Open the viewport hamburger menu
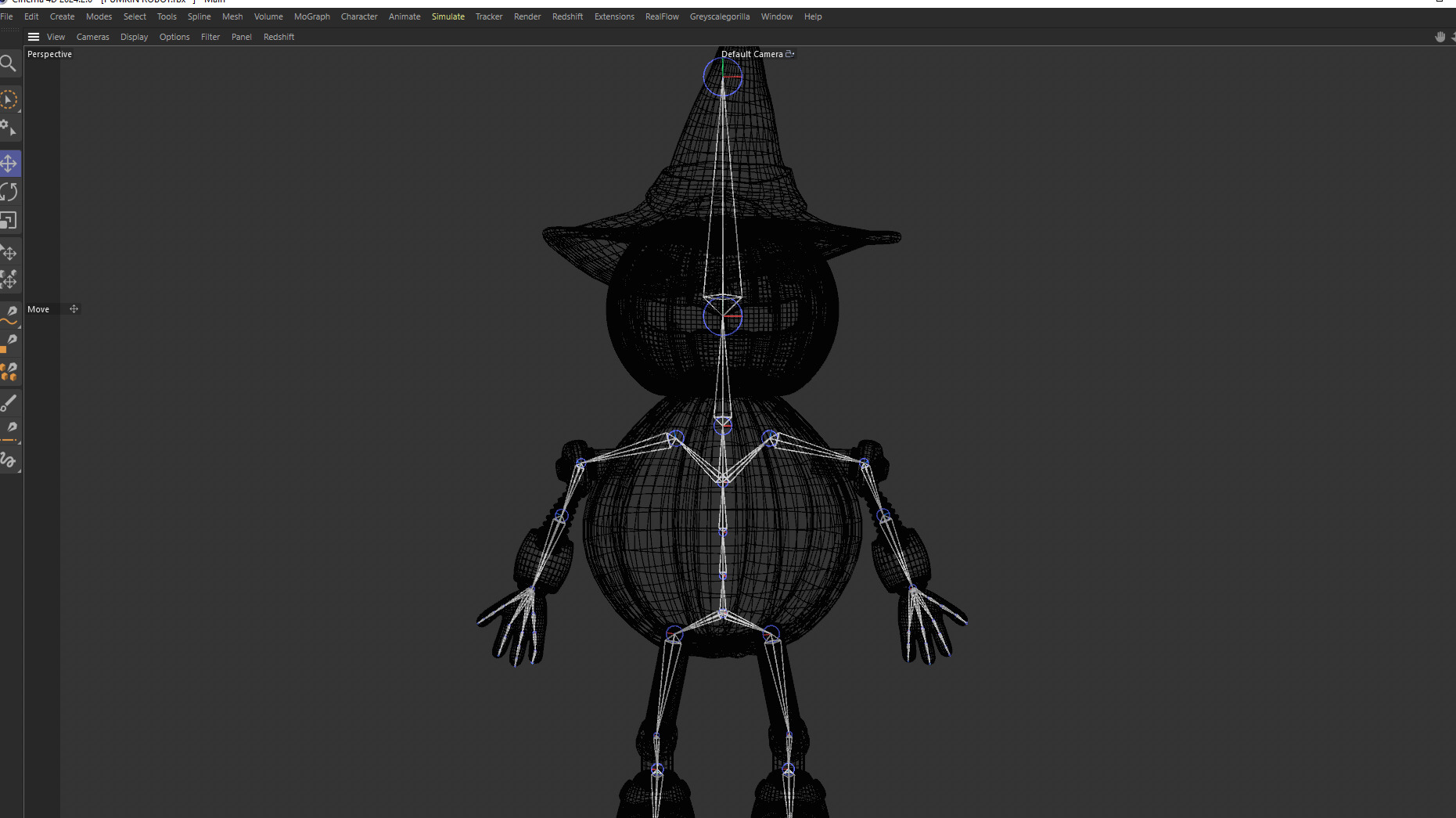 tap(34, 37)
